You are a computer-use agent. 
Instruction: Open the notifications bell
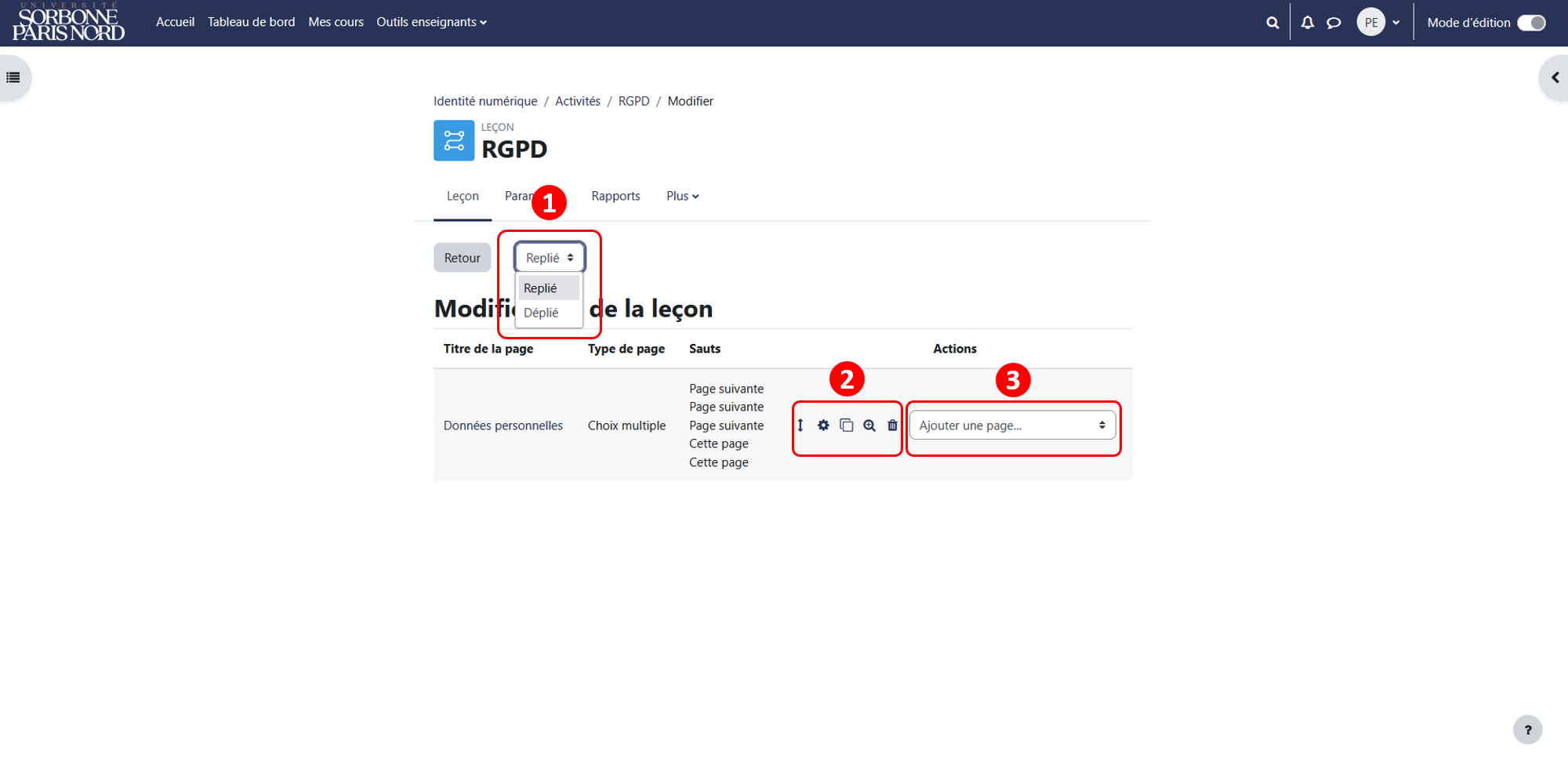1308,23
